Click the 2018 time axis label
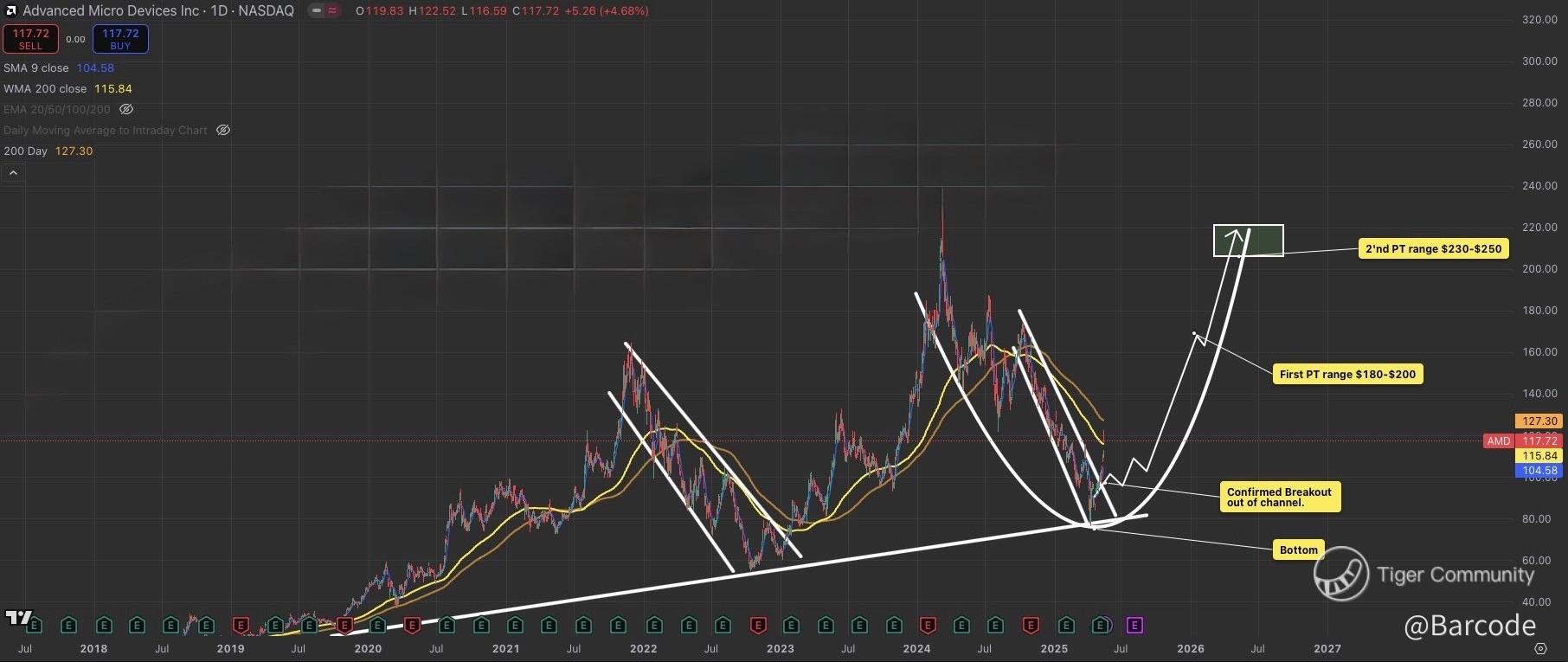Viewport: 1568px width, 662px height. pyautogui.click(x=93, y=649)
